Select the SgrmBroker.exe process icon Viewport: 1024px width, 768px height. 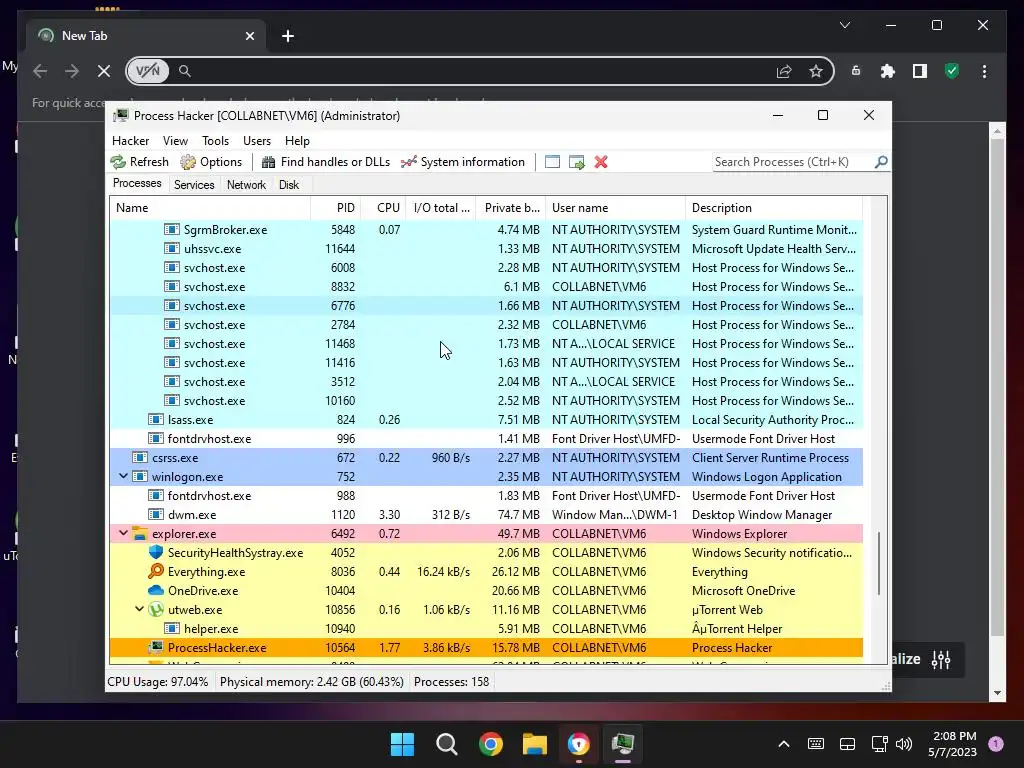[x=172, y=230]
